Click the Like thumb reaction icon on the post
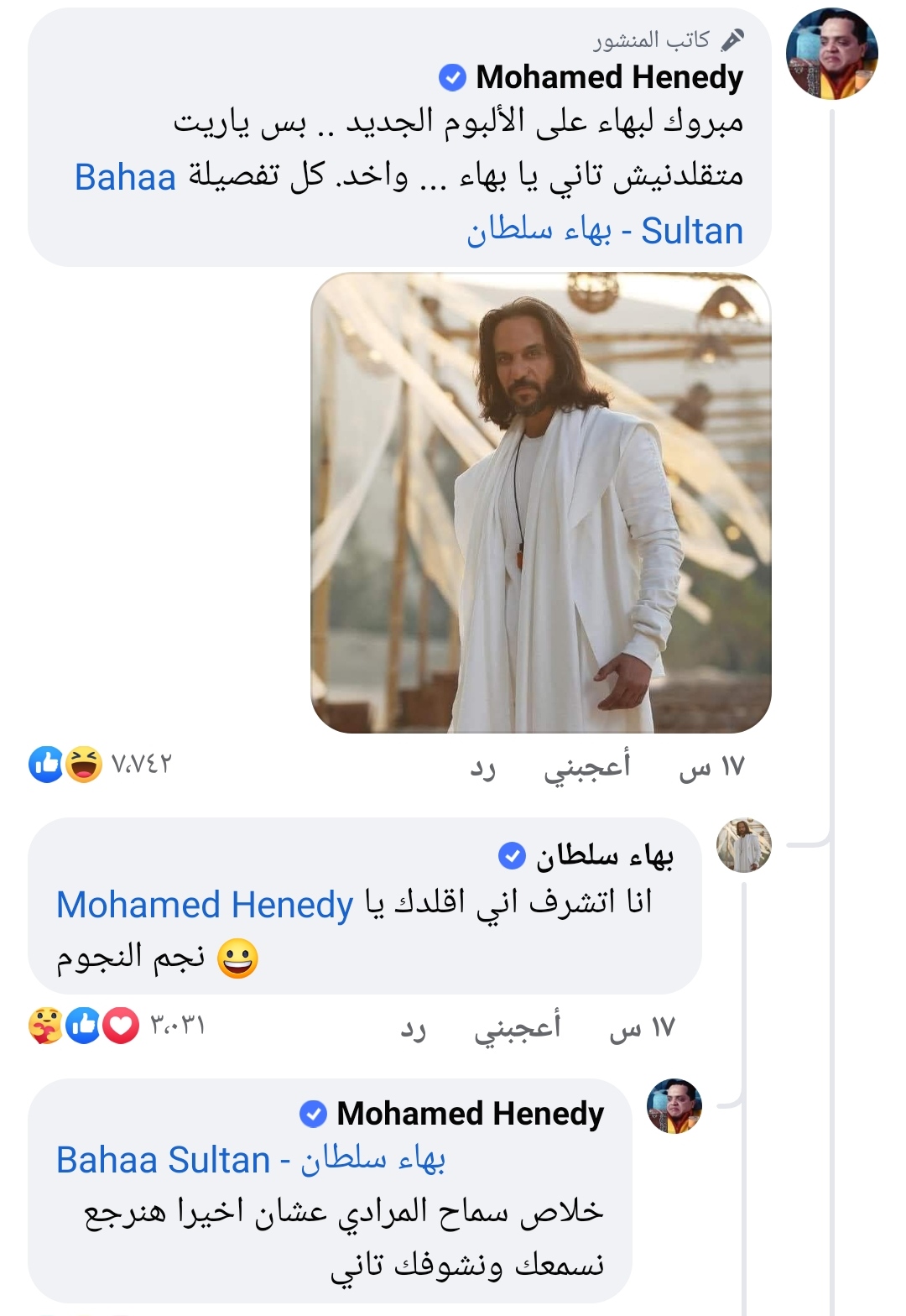 pos(45,762)
